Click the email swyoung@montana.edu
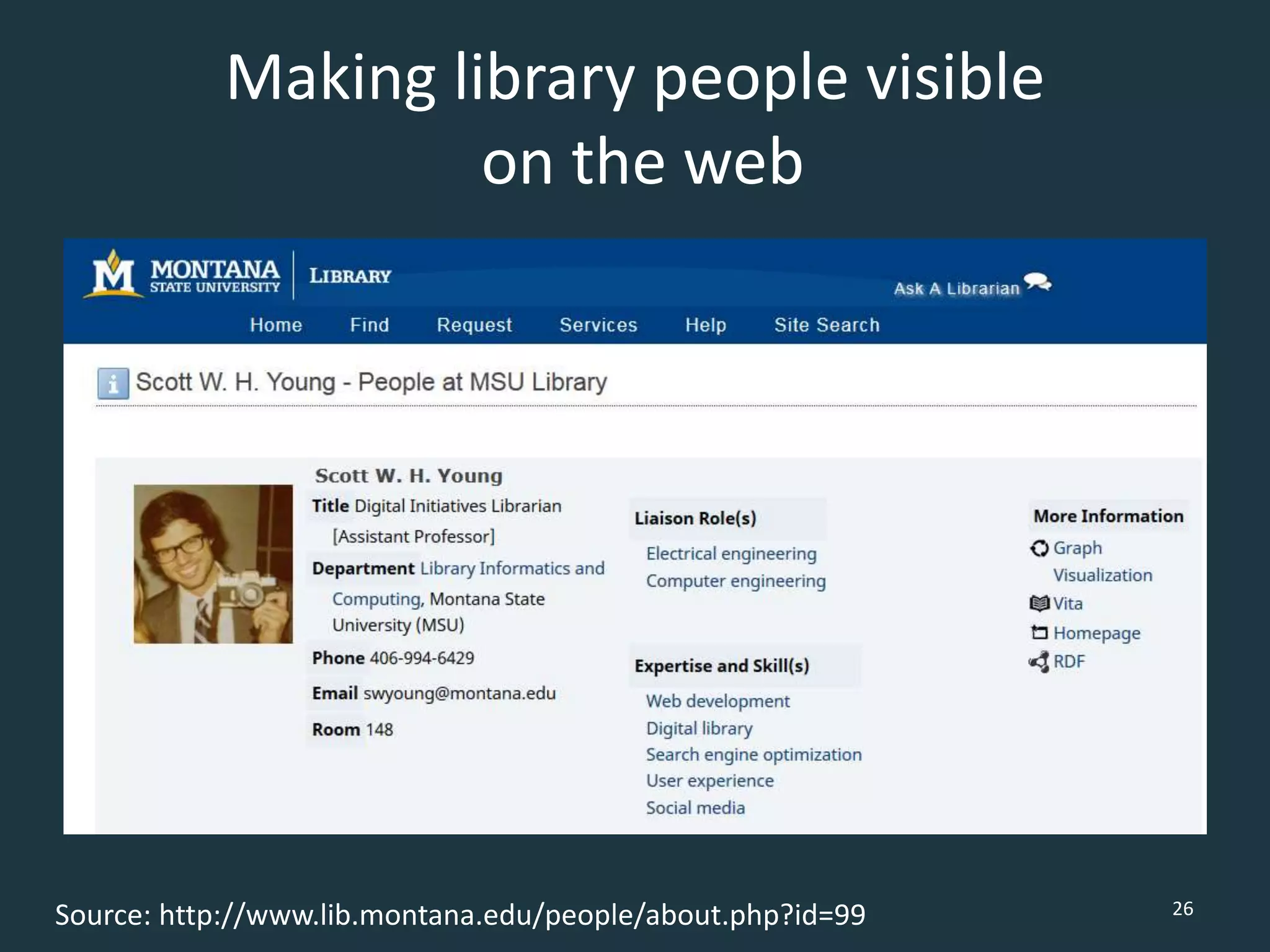The height and width of the screenshot is (952, 1270). [460, 693]
